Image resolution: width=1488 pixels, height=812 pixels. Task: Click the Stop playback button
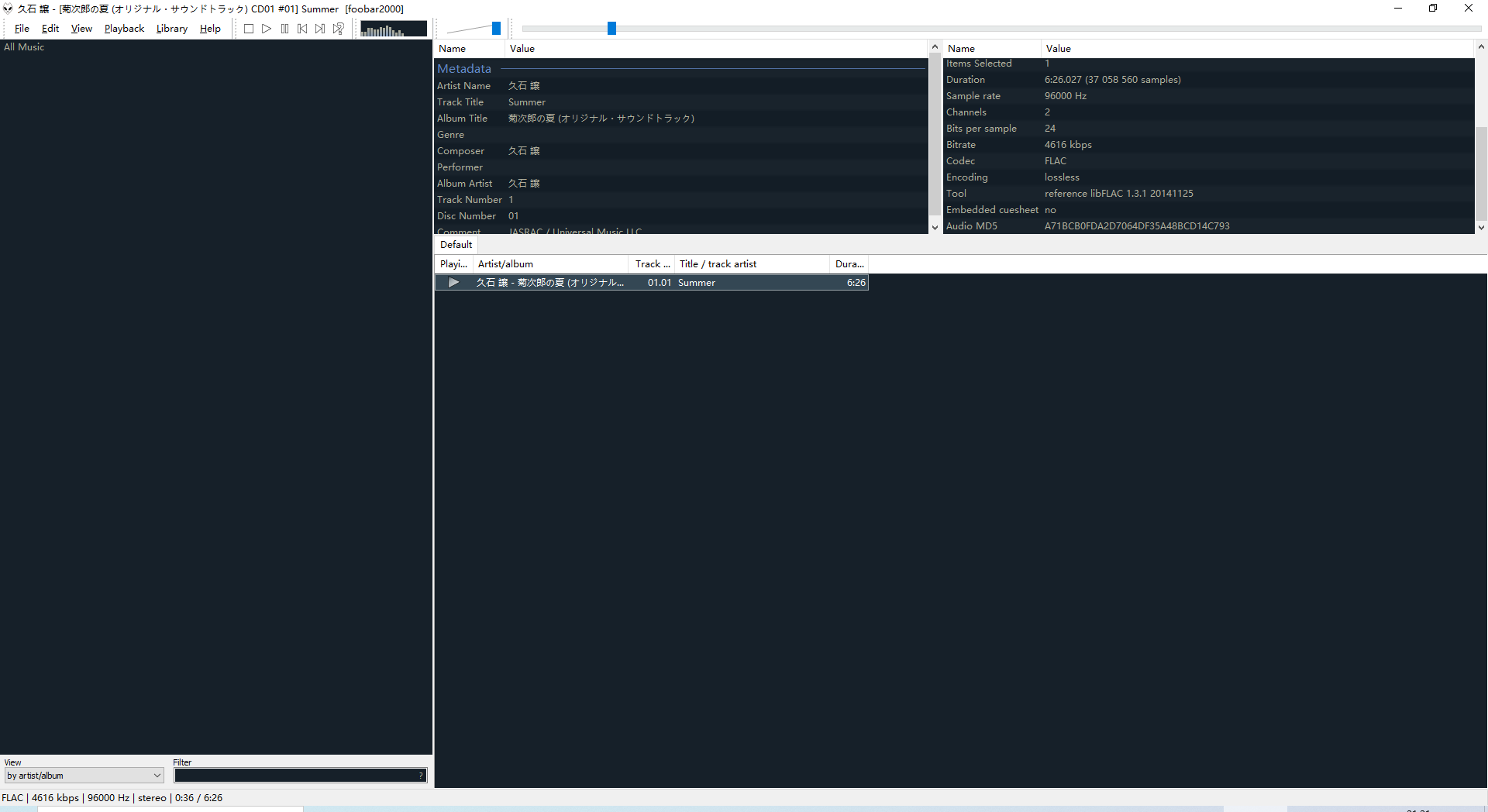249,29
